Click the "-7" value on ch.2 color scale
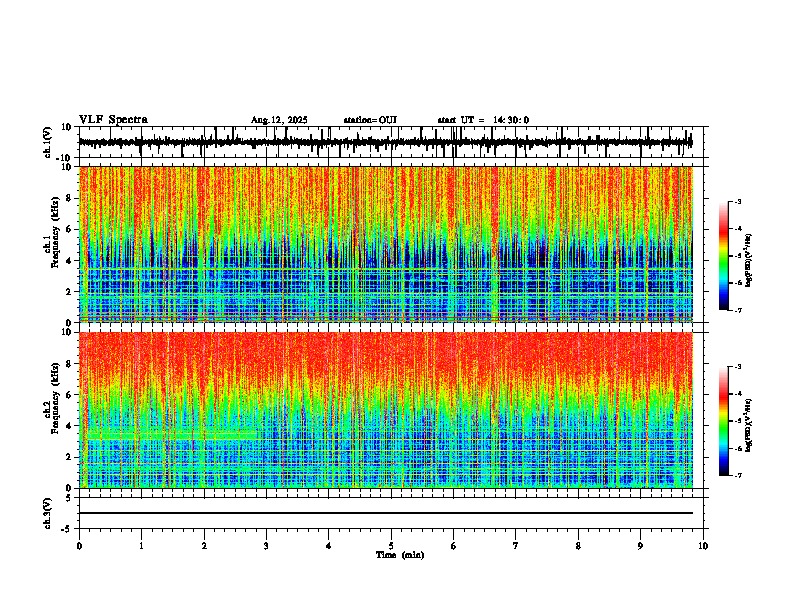This screenshot has height=612, width=792. [x=737, y=476]
